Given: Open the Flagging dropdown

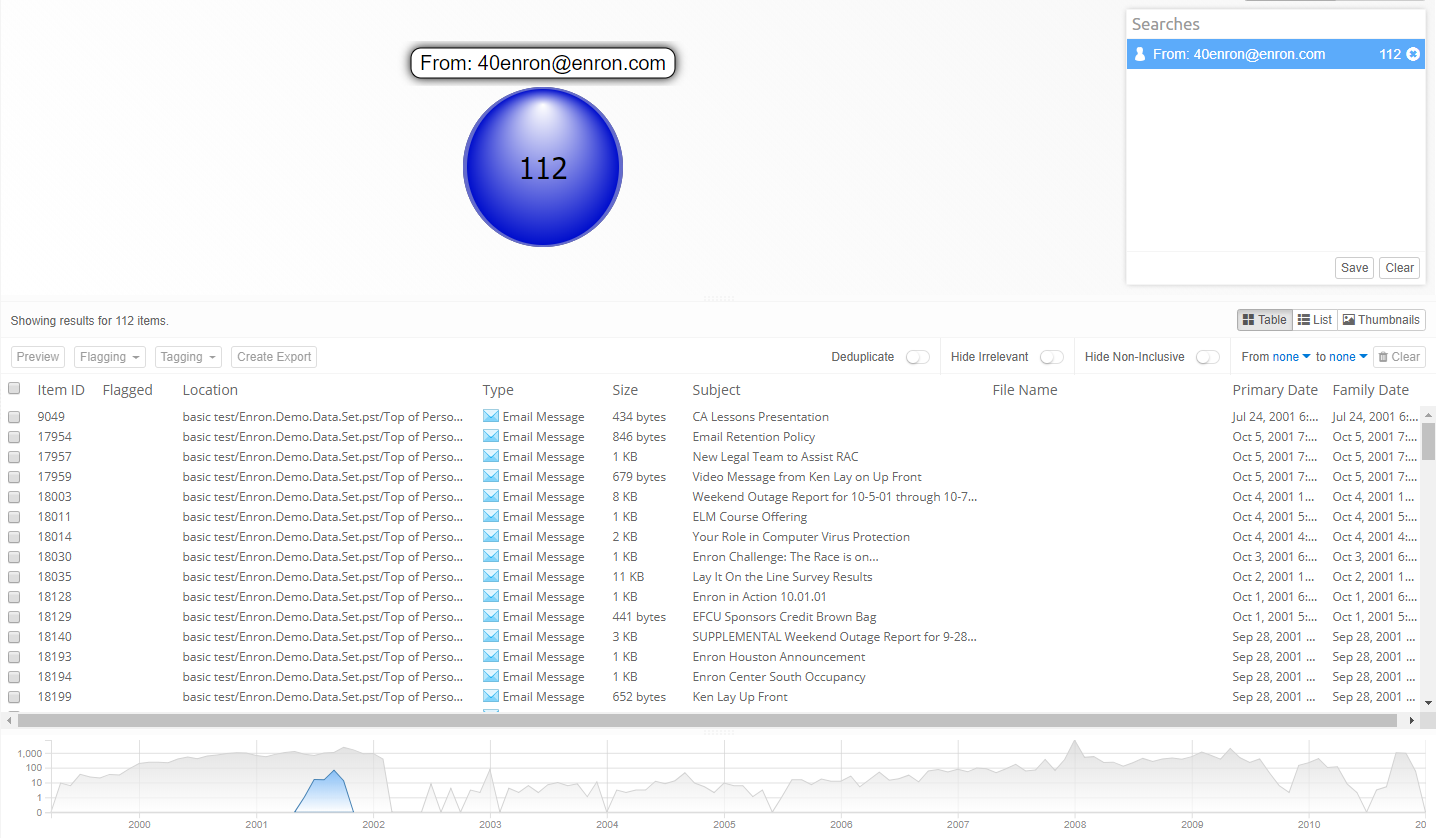Looking at the screenshot, I should [110, 357].
